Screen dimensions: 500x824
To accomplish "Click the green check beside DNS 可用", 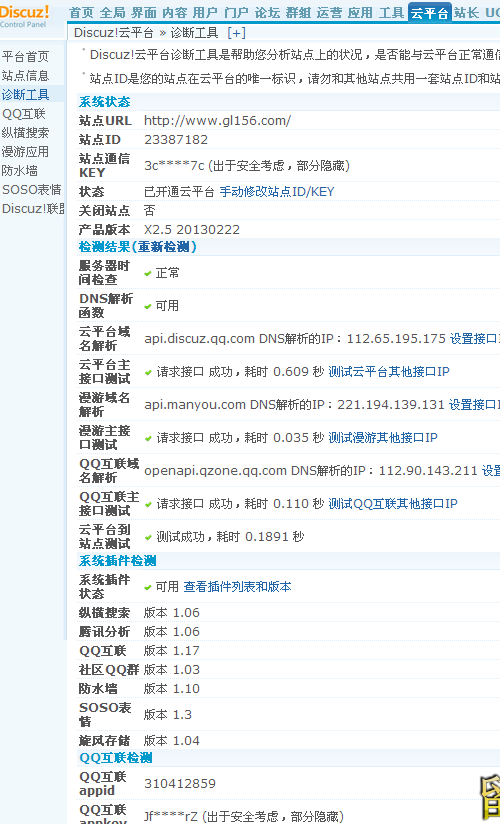I will click(148, 306).
